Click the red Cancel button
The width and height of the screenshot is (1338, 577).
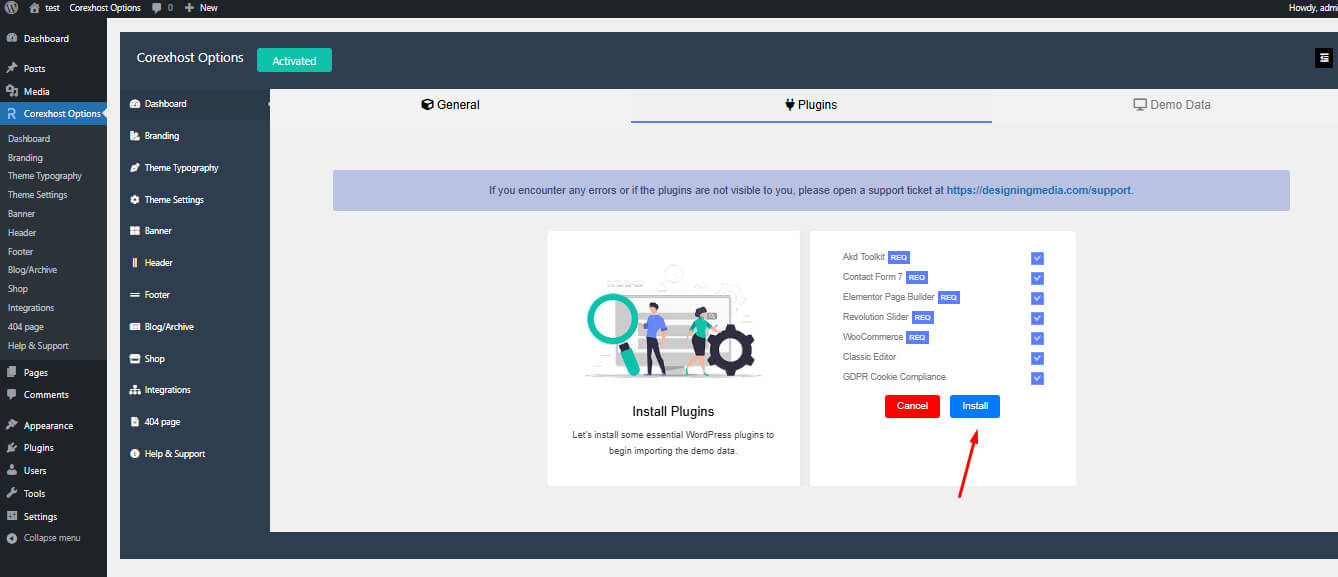[912, 406]
